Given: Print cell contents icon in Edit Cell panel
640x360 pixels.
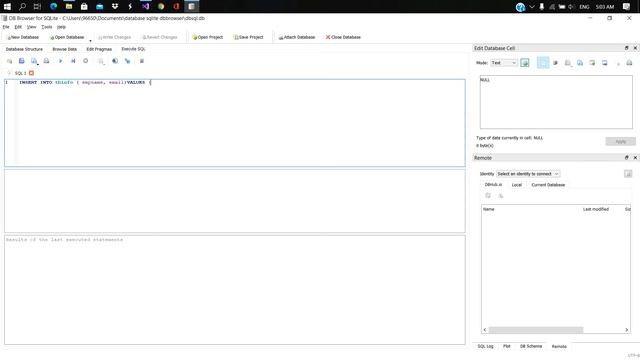Looking at the screenshot, I should pos(629,63).
